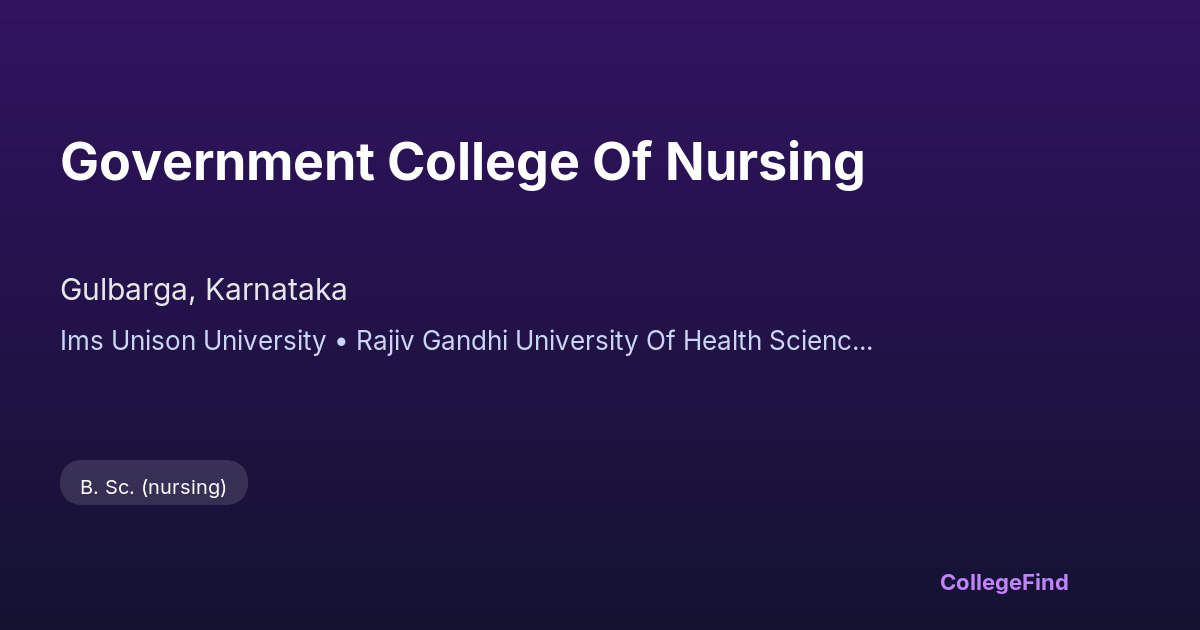Click the word "Nursing" in the heading
This screenshot has height=630, width=1200.
[764, 162]
